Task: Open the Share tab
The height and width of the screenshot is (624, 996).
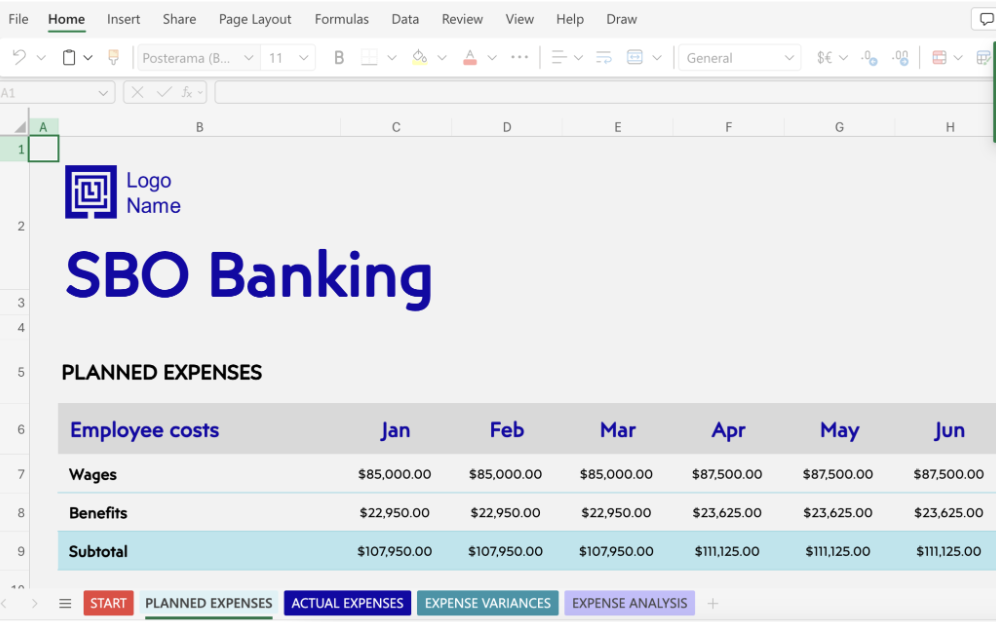Action: [x=179, y=19]
